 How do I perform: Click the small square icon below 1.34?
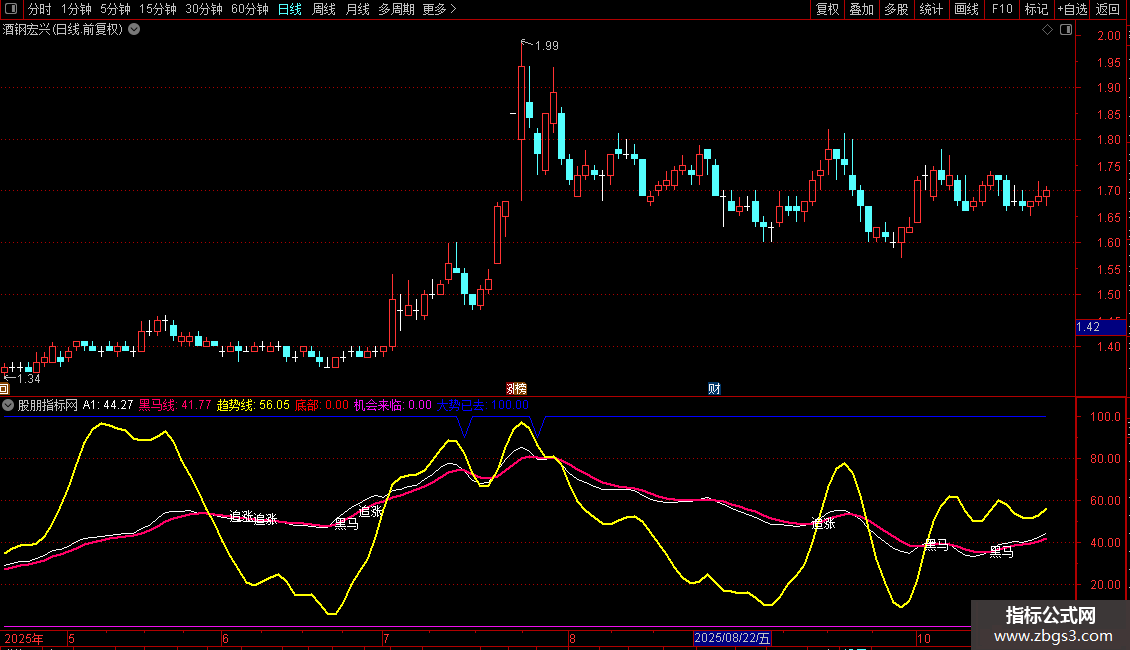[4, 388]
